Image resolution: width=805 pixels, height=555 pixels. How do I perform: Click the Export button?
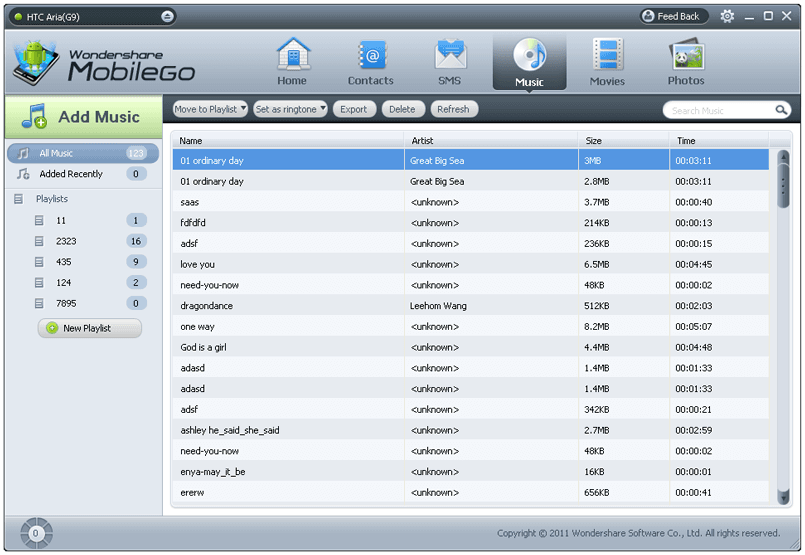(354, 109)
